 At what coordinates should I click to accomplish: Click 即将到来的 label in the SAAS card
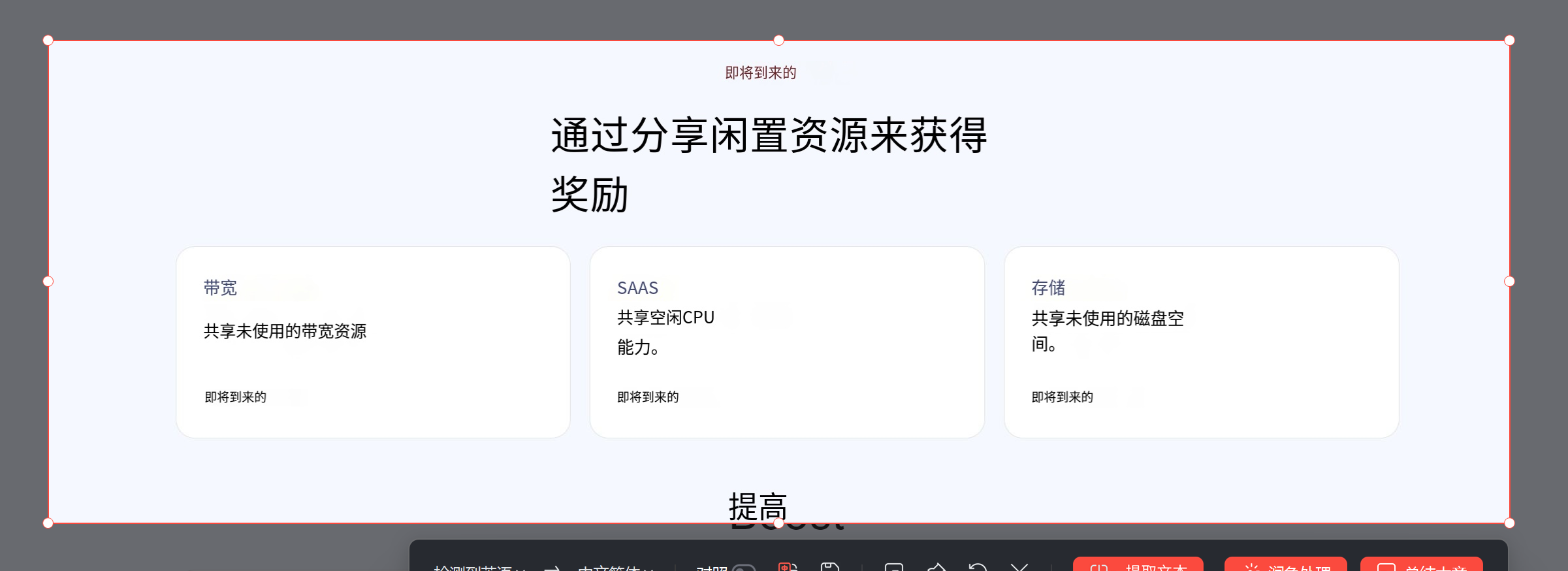pos(648,397)
